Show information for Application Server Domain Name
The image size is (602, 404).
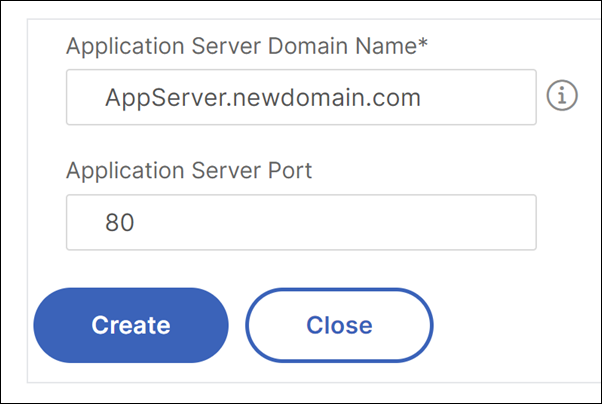[562, 95]
